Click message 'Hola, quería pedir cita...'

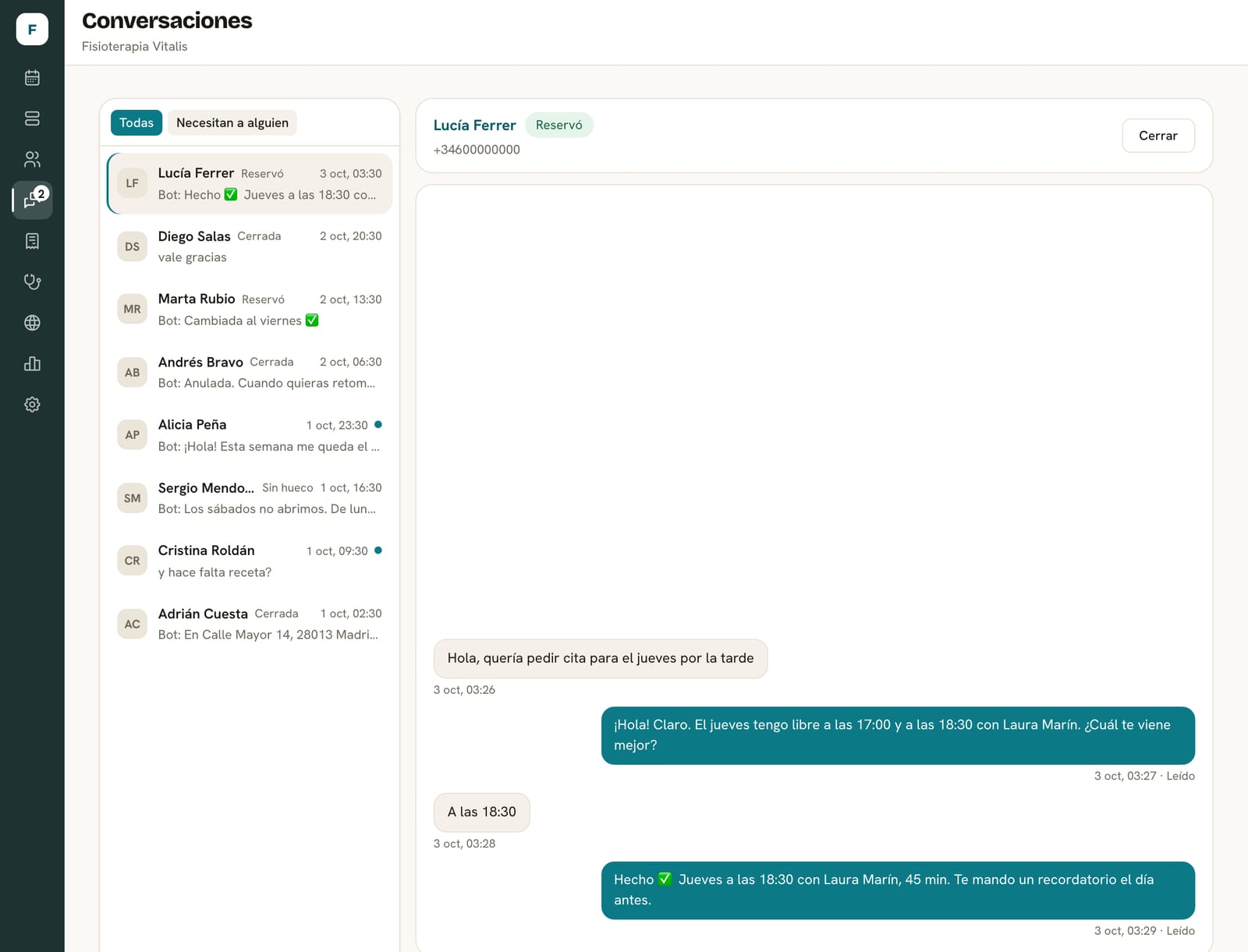[601, 658]
